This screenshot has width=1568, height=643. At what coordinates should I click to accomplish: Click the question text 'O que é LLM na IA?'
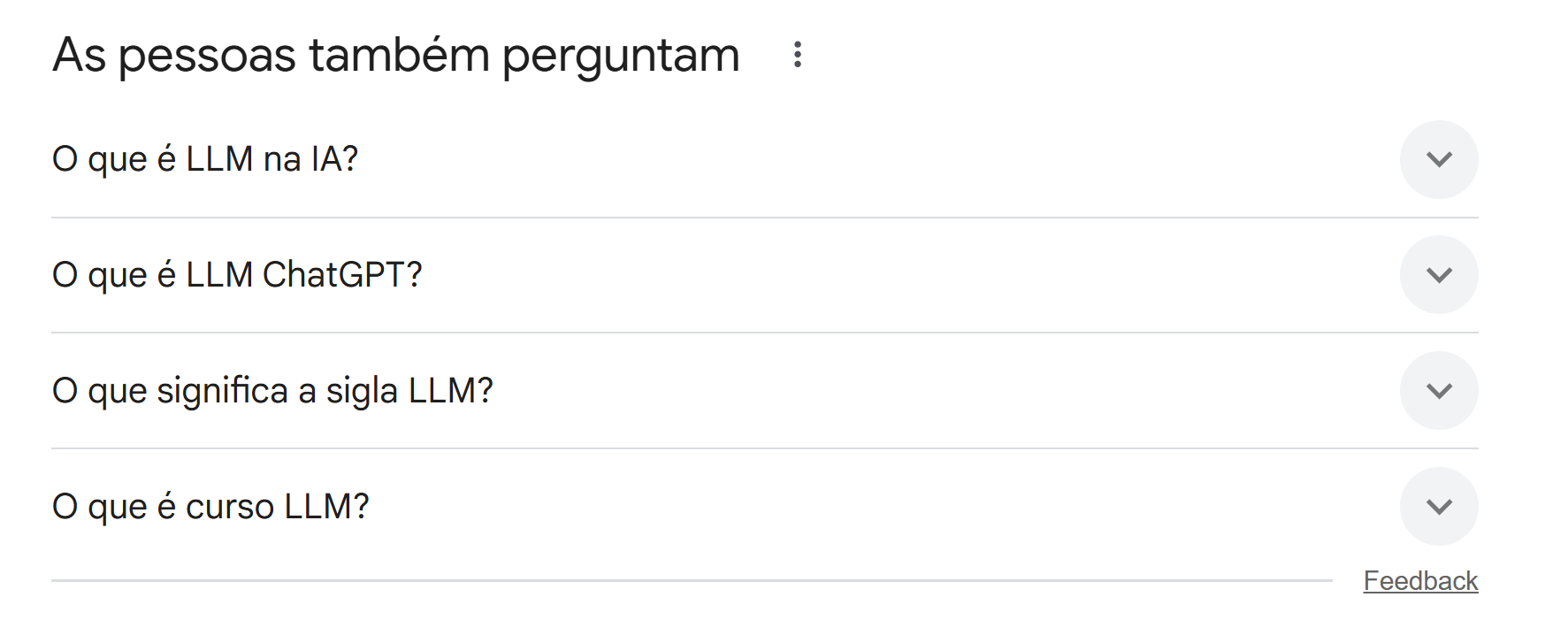point(205,159)
